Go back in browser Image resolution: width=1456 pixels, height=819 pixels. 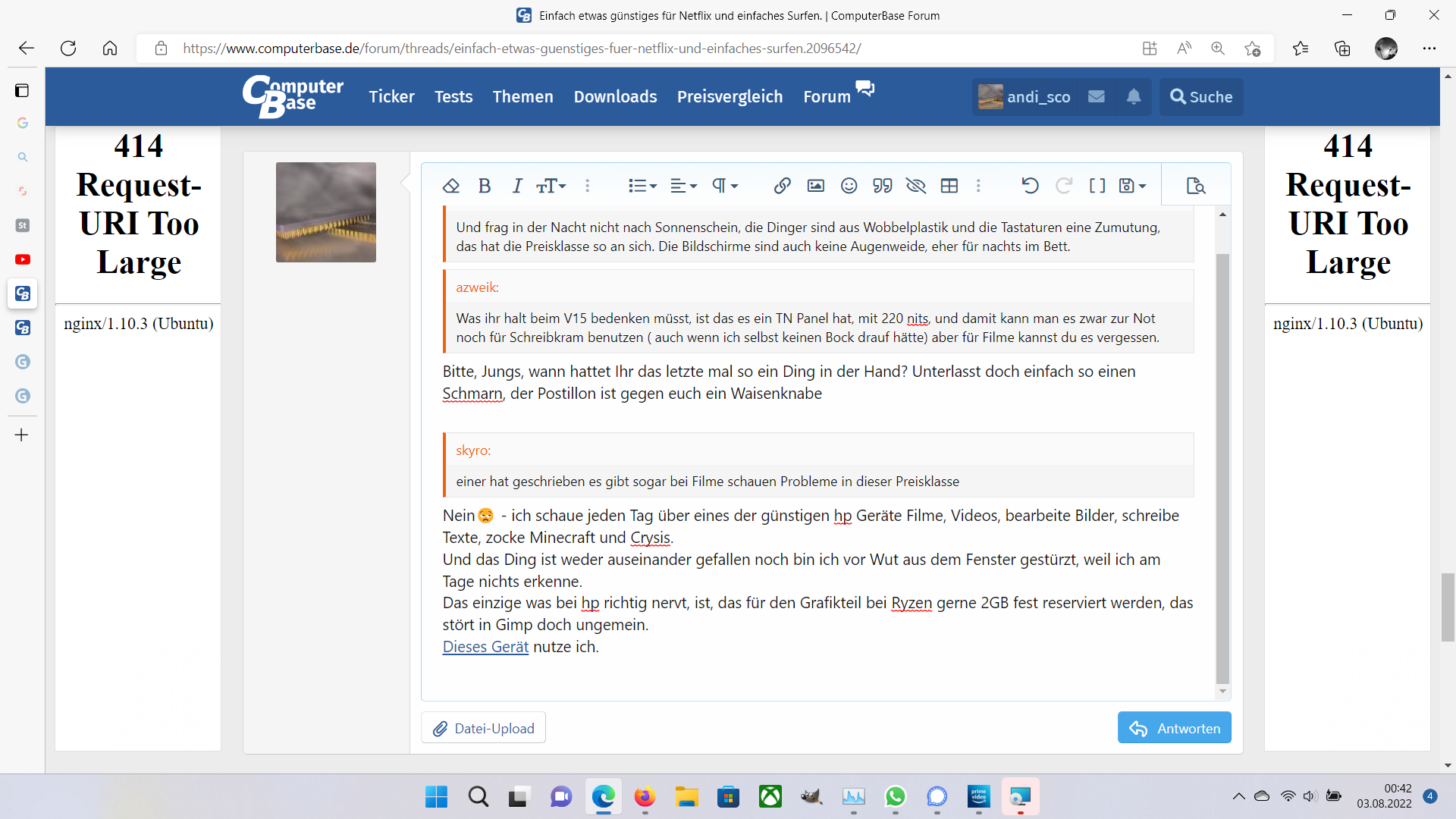coord(27,49)
